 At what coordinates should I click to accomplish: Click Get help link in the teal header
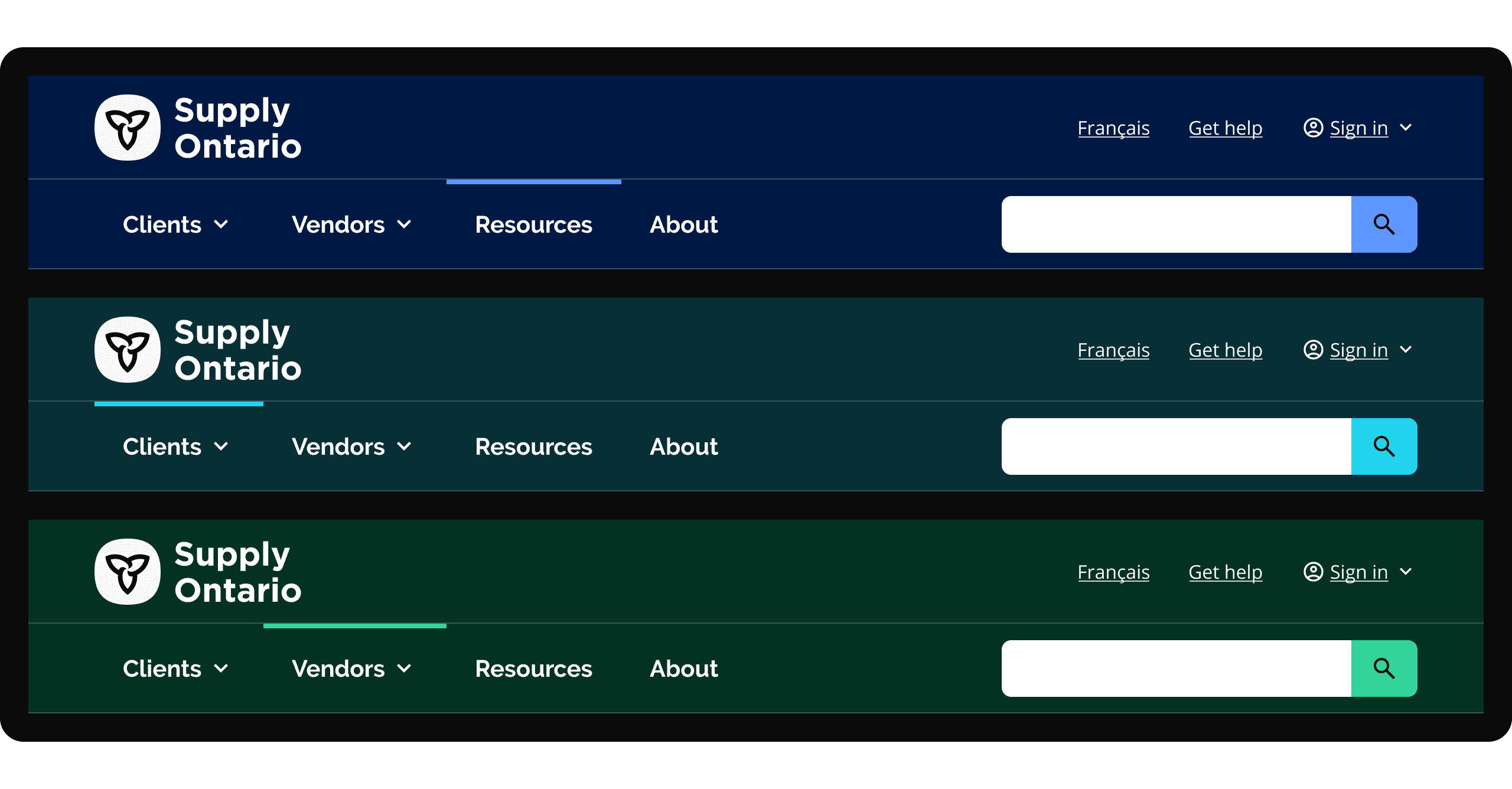1225,350
